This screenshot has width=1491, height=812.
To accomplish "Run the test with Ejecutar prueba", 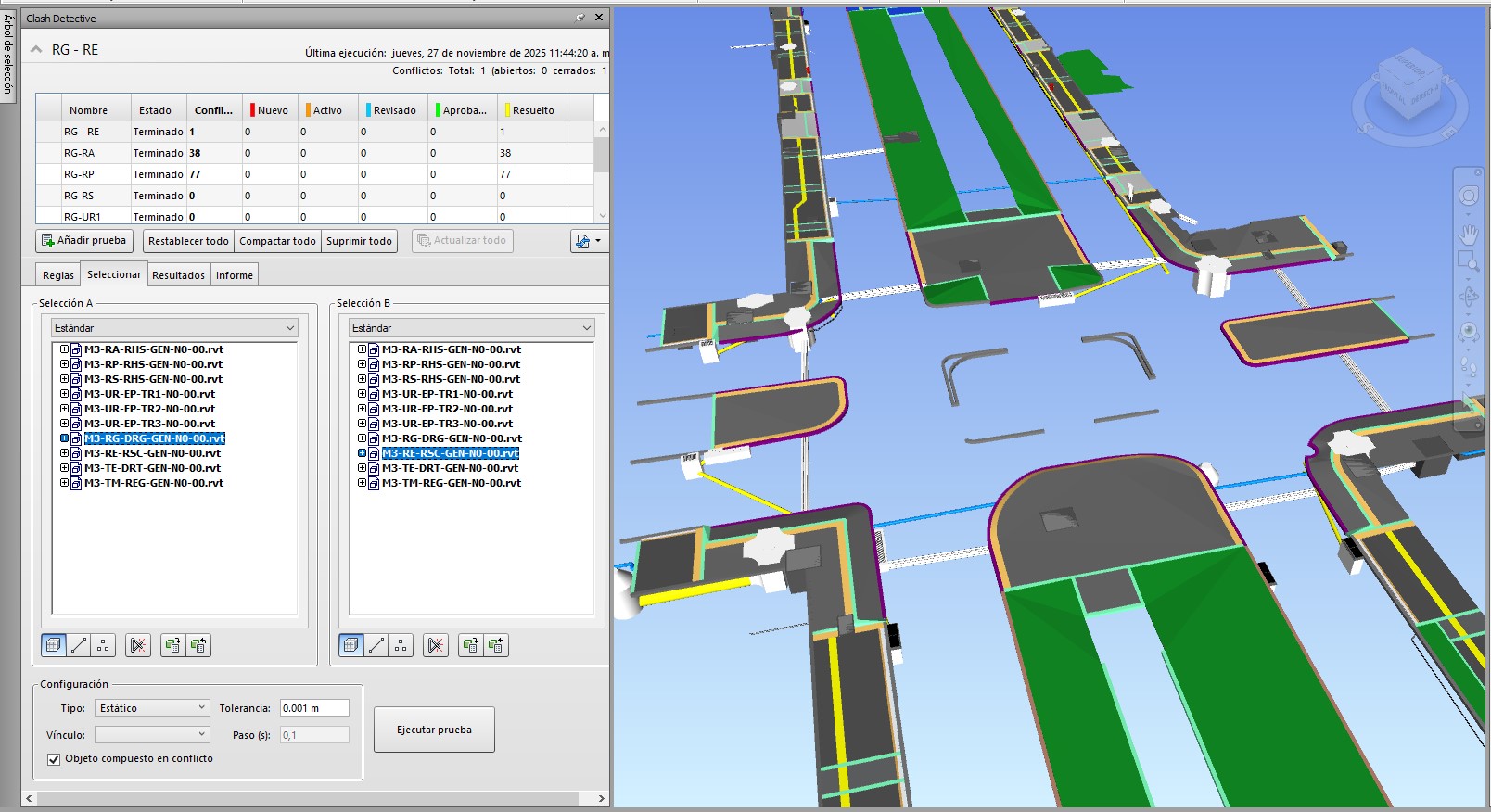I will click(434, 730).
